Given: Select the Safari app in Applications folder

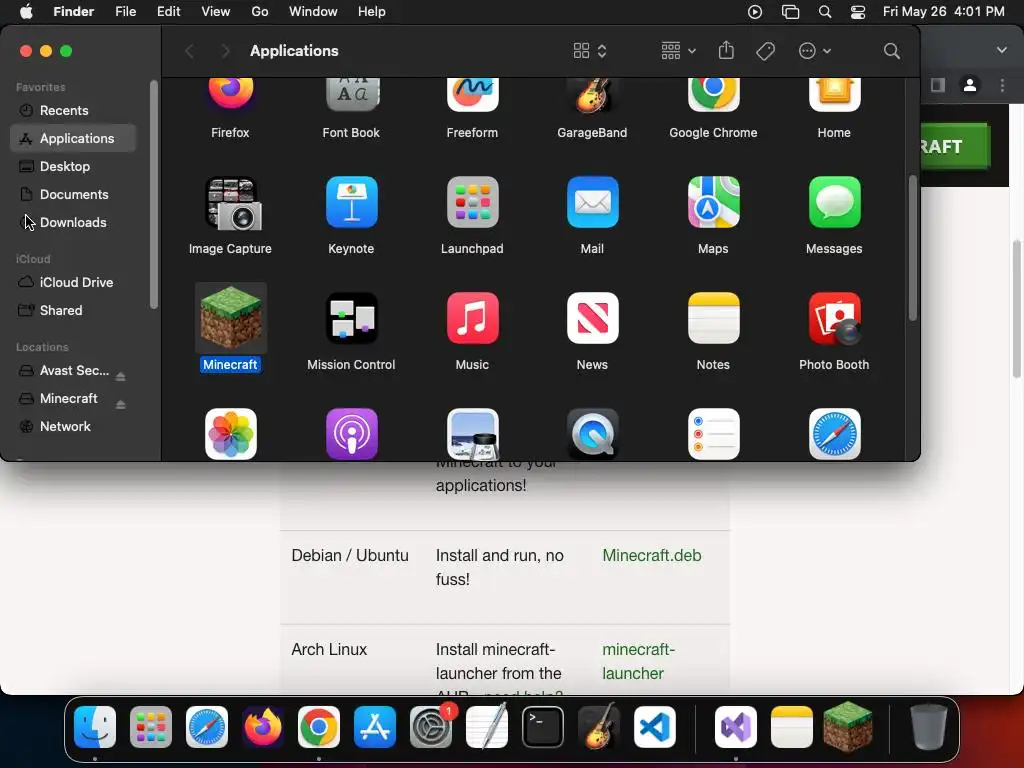Looking at the screenshot, I should point(834,434).
